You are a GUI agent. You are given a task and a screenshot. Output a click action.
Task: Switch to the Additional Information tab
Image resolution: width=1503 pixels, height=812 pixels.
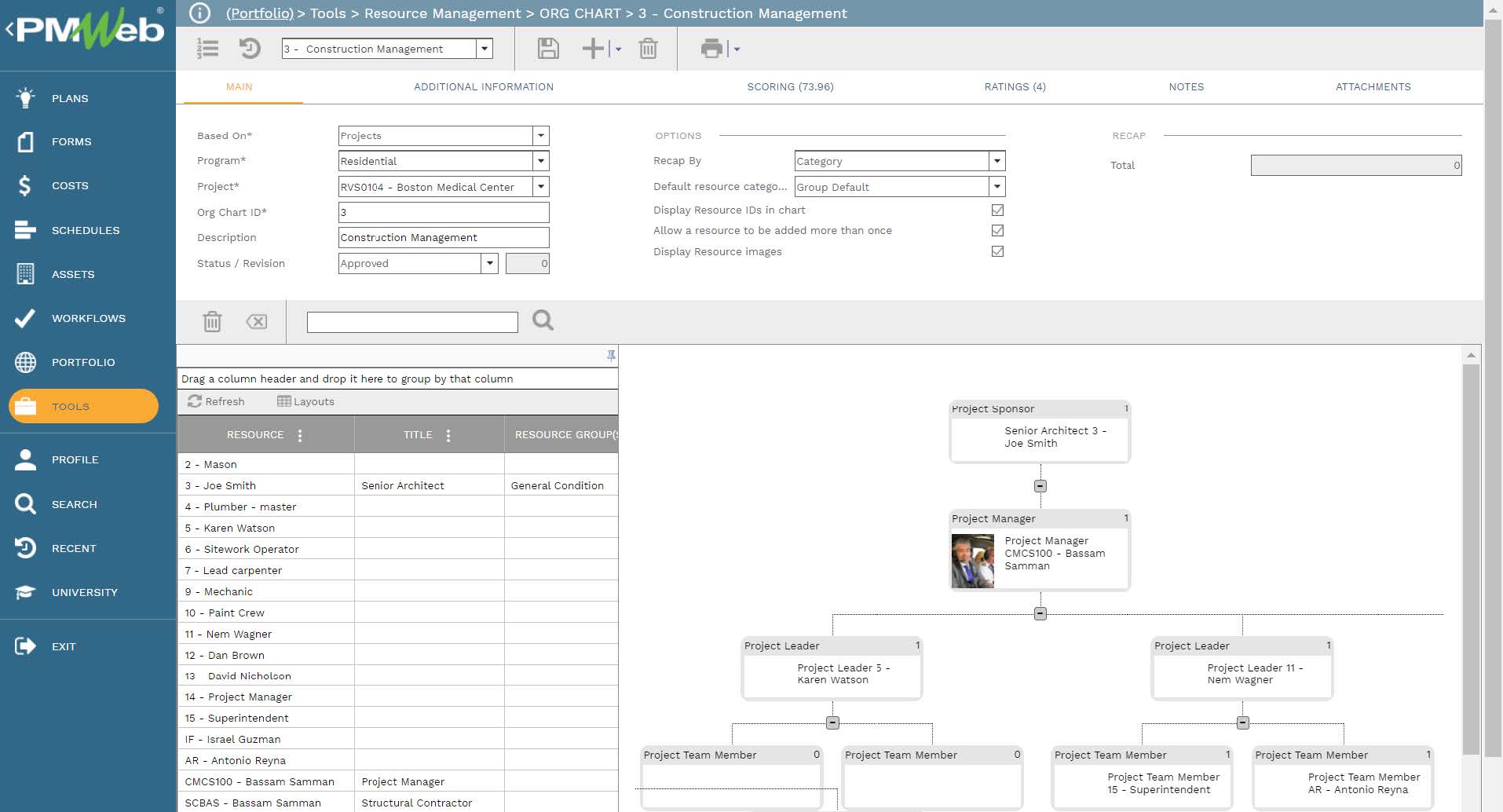[483, 87]
